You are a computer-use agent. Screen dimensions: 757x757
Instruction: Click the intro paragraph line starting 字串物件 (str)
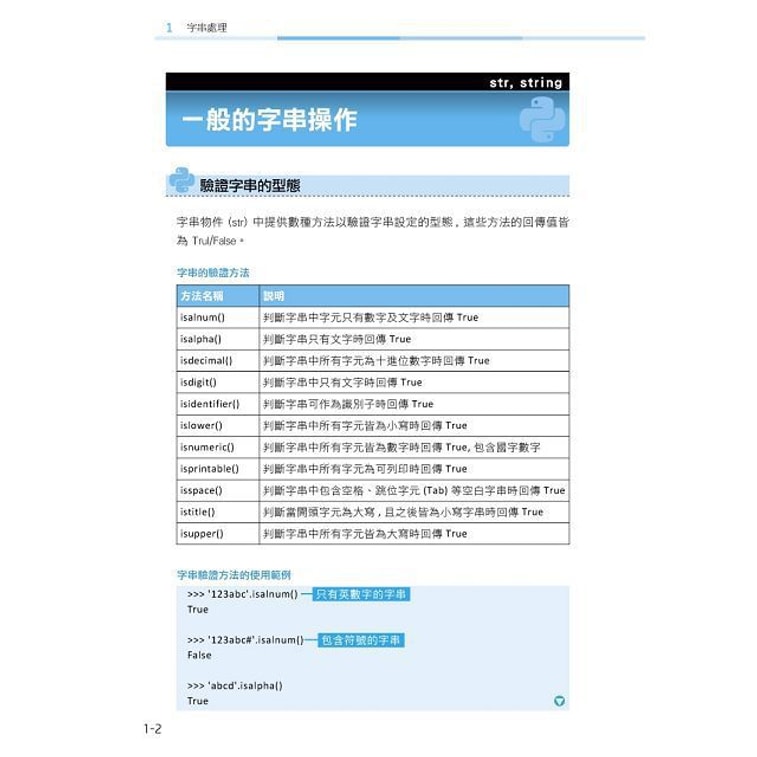[373, 222]
